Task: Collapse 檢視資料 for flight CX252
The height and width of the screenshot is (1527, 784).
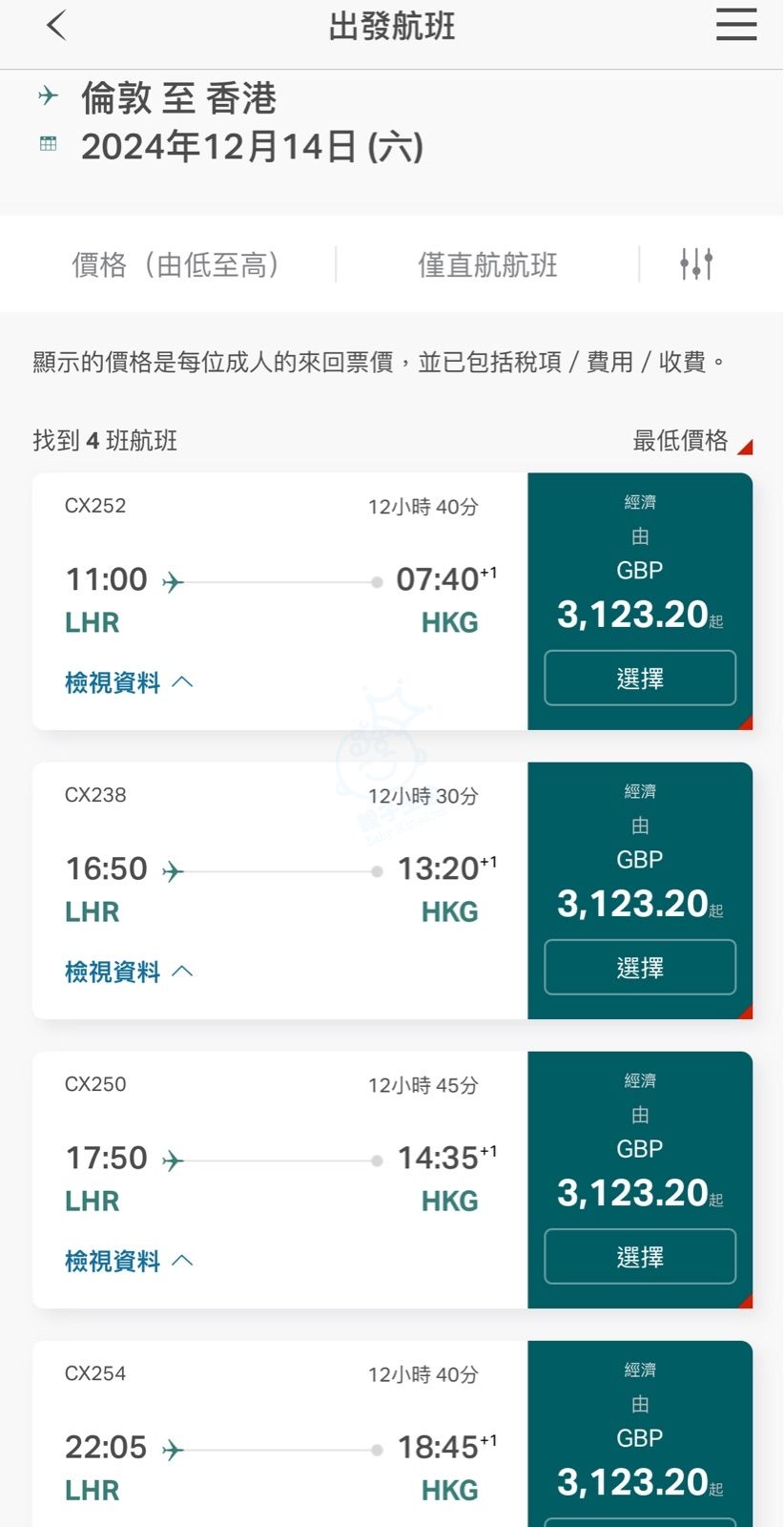Action: point(129,682)
